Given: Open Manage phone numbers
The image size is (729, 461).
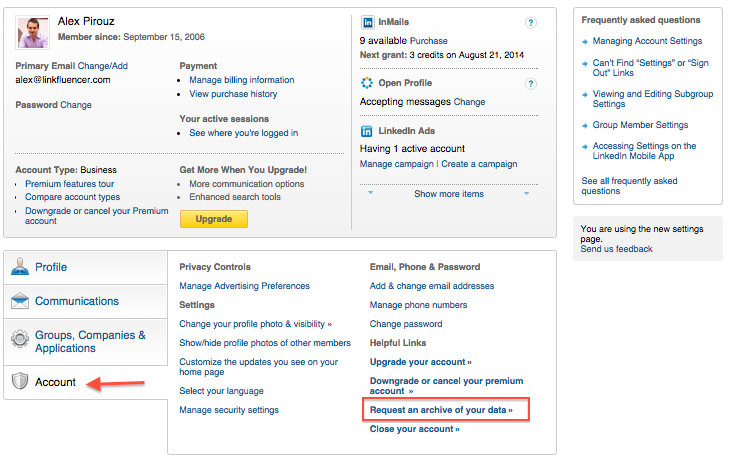Looking at the screenshot, I should [418, 305].
